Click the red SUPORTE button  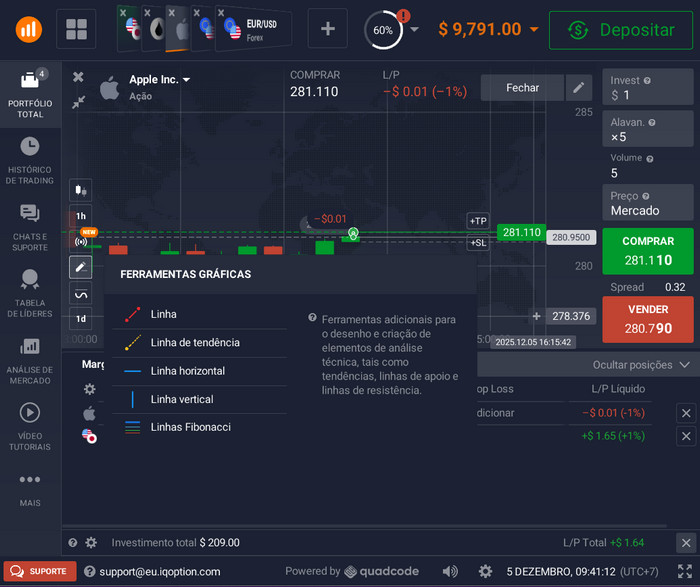pyautogui.click(x=40, y=571)
